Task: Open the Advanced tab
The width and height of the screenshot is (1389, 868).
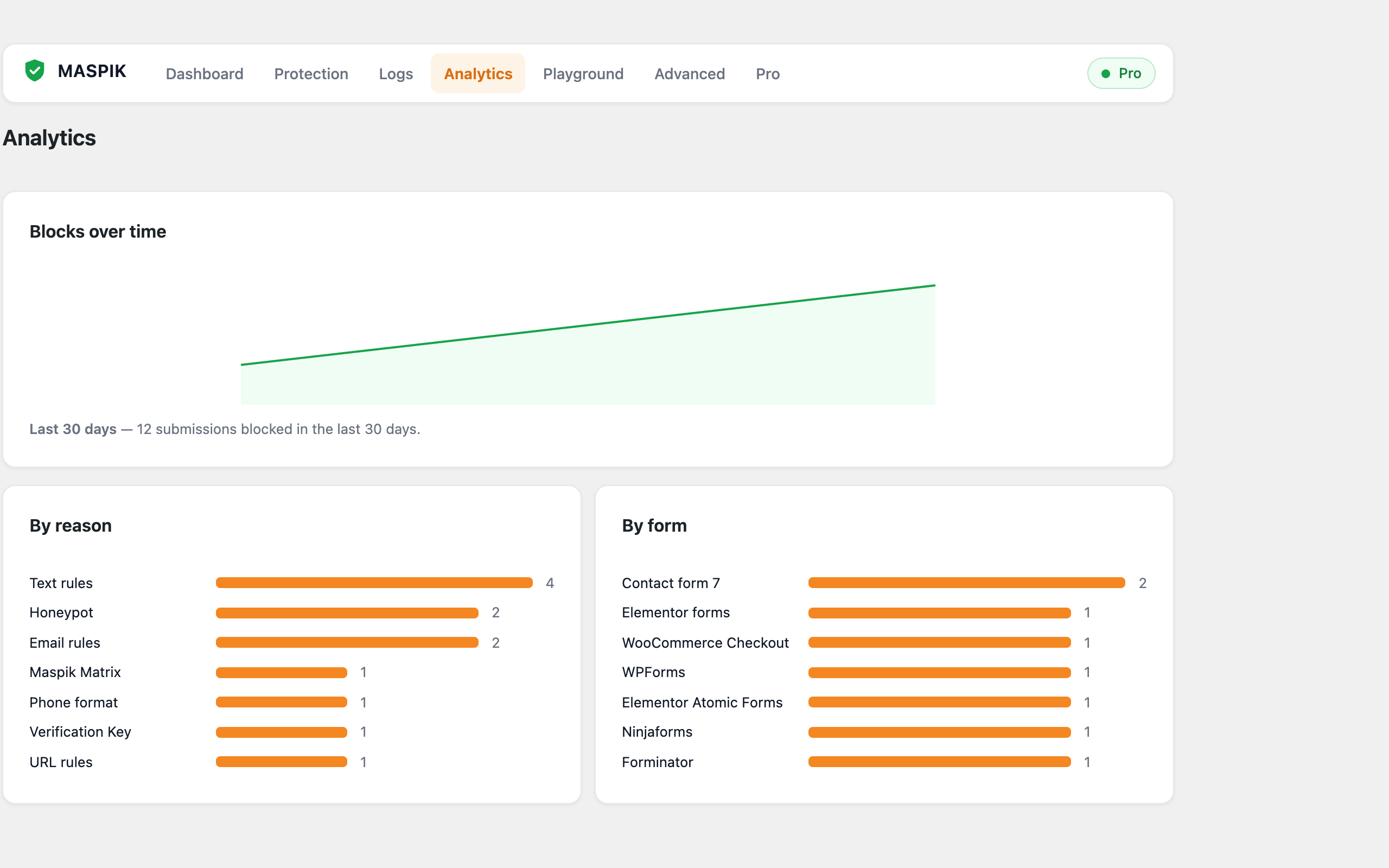Action: 689,73
